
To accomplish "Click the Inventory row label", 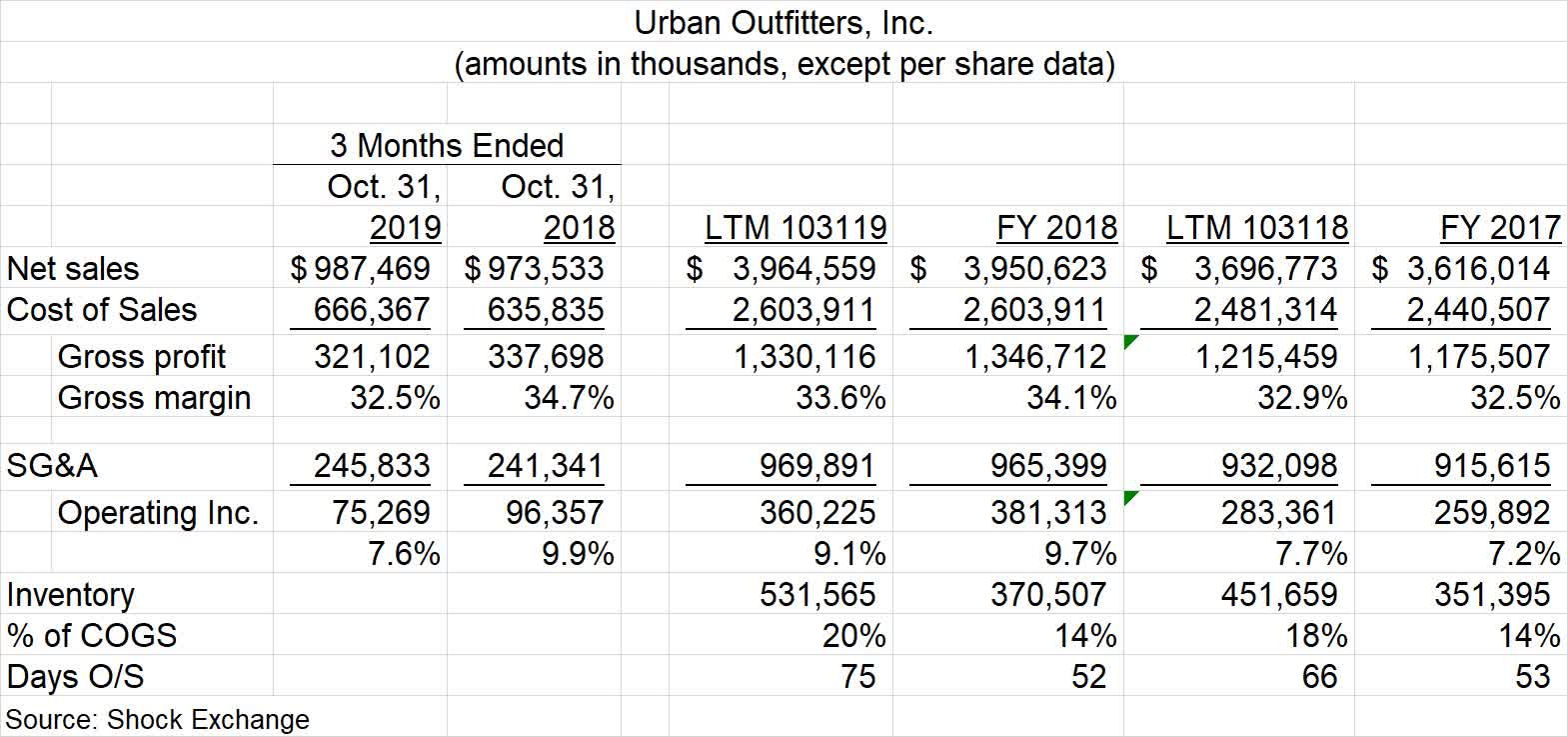I will click(x=70, y=595).
